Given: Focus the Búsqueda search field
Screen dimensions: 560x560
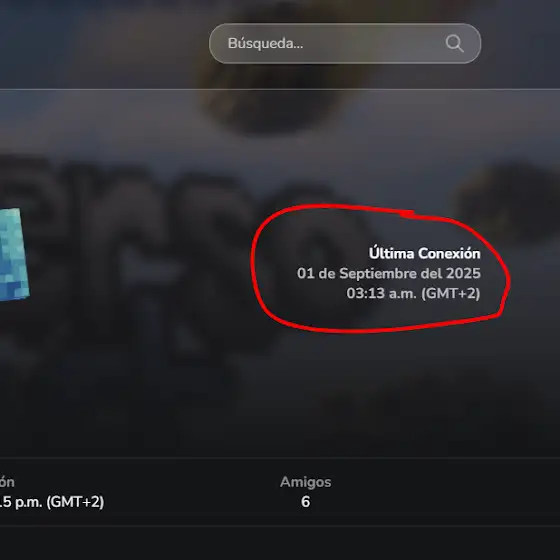Looking at the screenshot, I should (345, 44).
